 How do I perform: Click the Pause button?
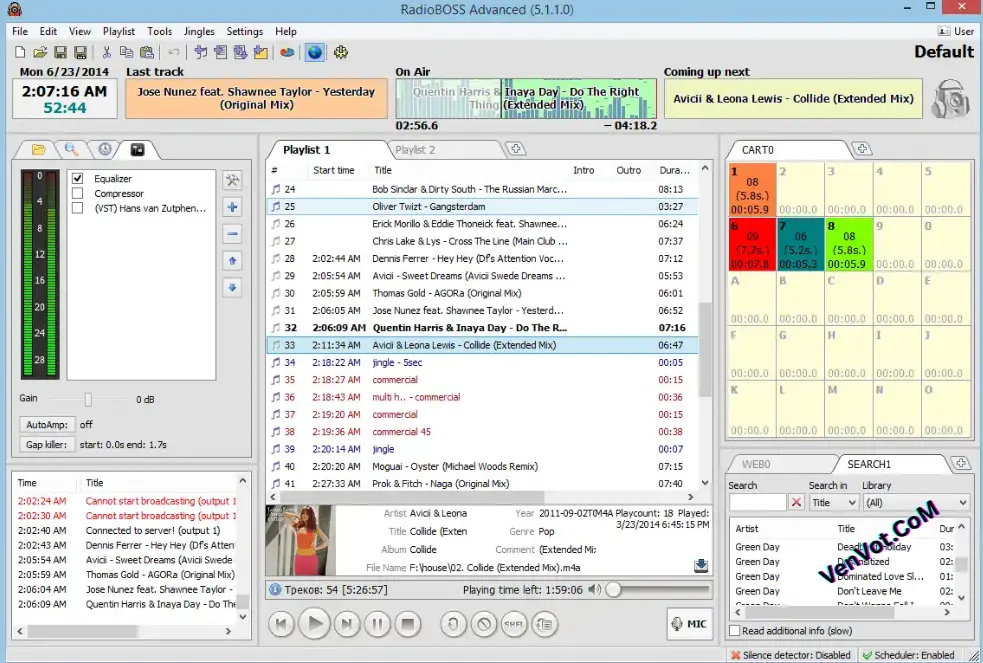[x=377, y=624]
